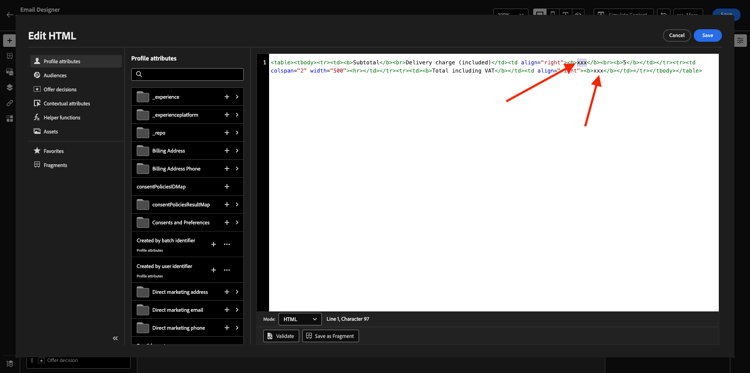Click the Profile attributes search field
750x373 pixels.
(x=188, y=74)
